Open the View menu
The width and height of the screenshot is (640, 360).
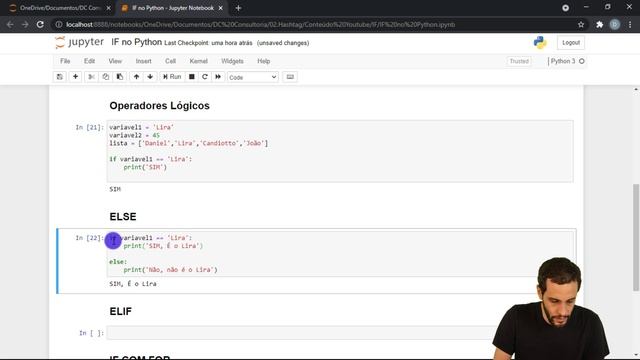tap(115, 61)
